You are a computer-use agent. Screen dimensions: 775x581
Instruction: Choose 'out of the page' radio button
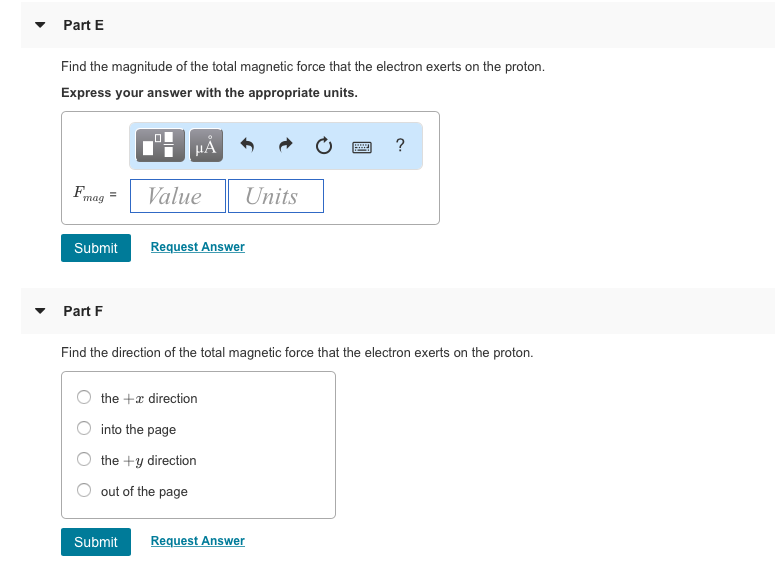[x=86, y=491]
